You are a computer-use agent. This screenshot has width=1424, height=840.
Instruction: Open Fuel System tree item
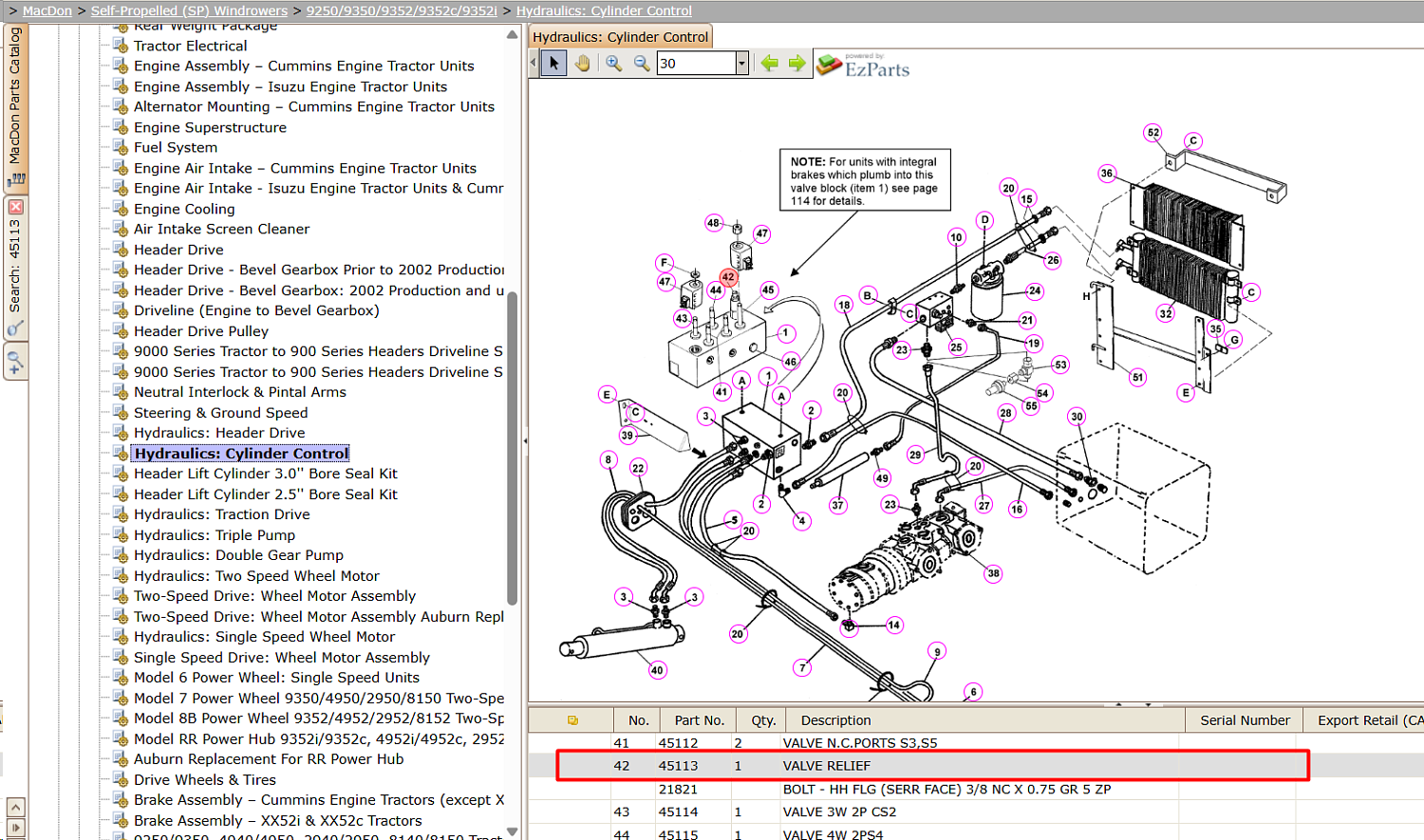pos(176,147)
